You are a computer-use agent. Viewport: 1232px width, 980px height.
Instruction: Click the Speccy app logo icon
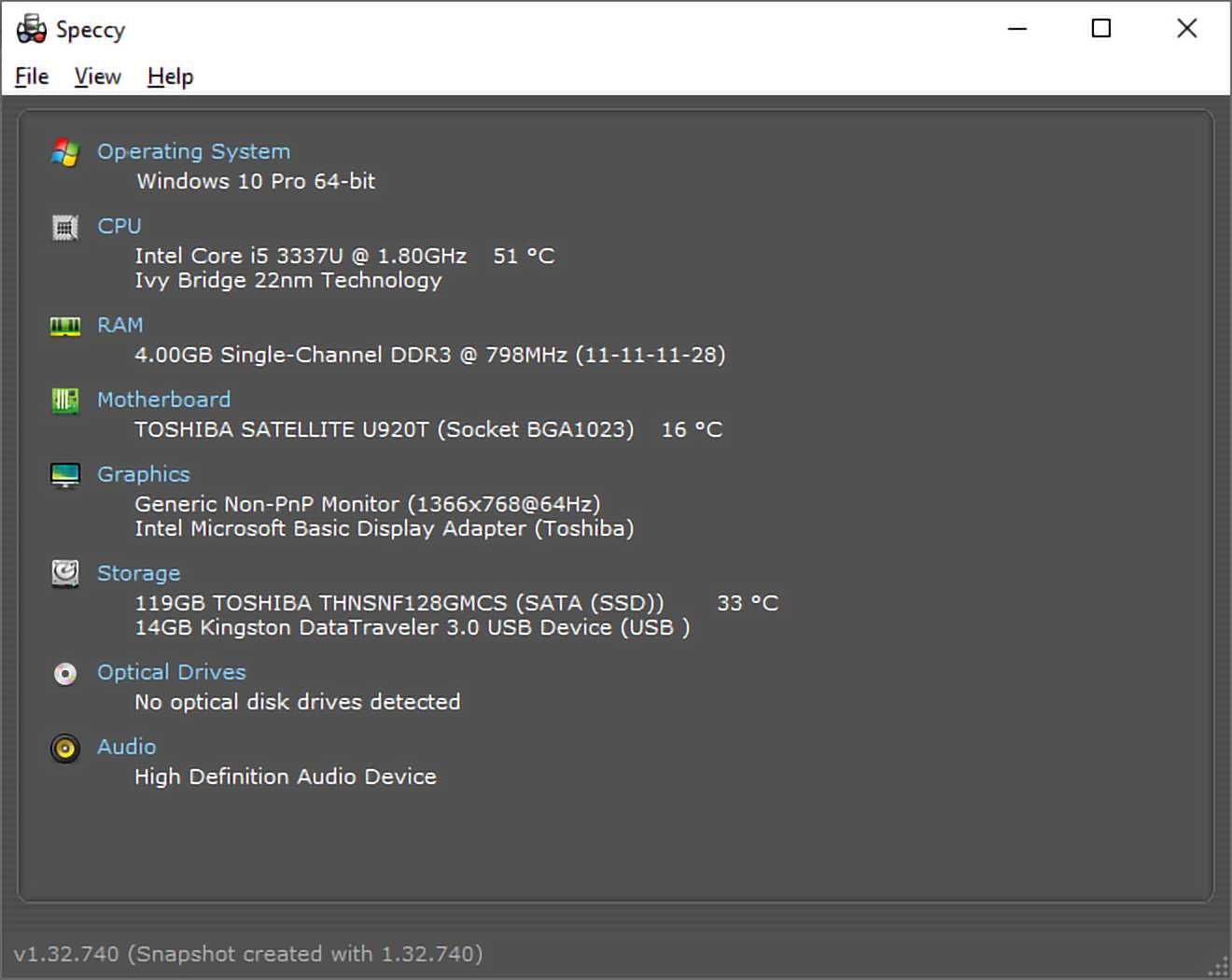pos(31,29)
